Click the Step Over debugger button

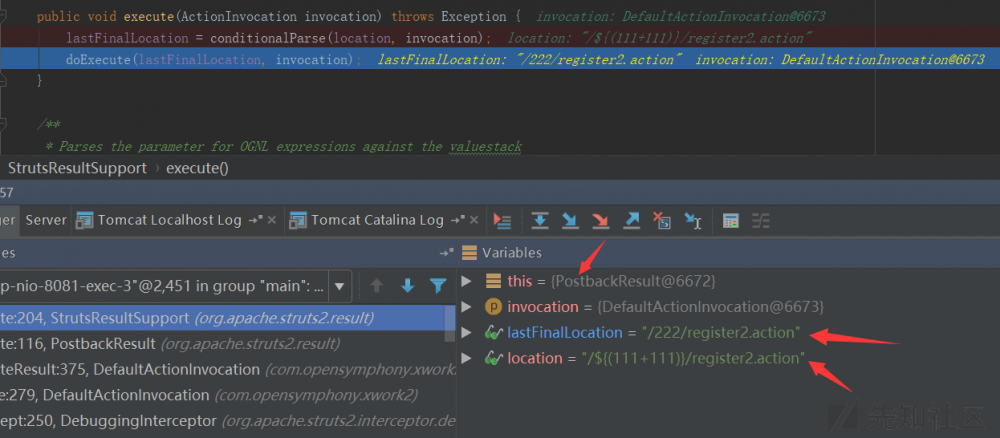[540, 220]
